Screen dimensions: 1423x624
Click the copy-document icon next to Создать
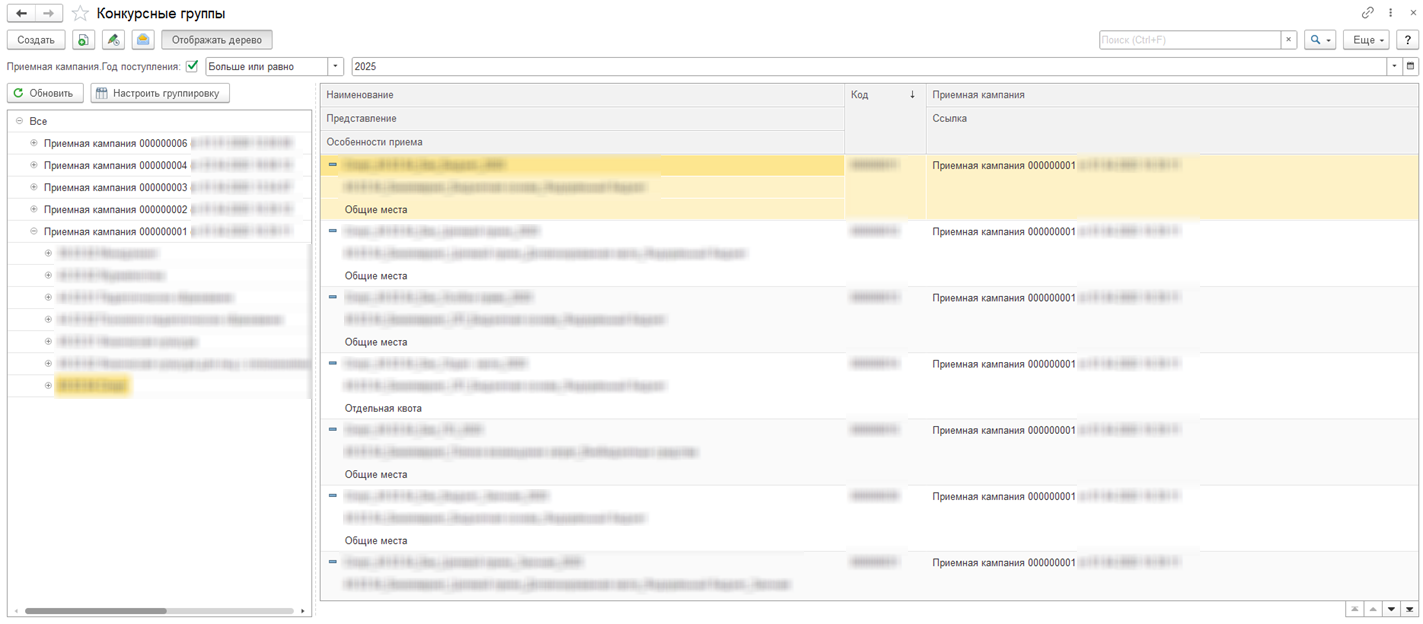(x=83, y=40)
